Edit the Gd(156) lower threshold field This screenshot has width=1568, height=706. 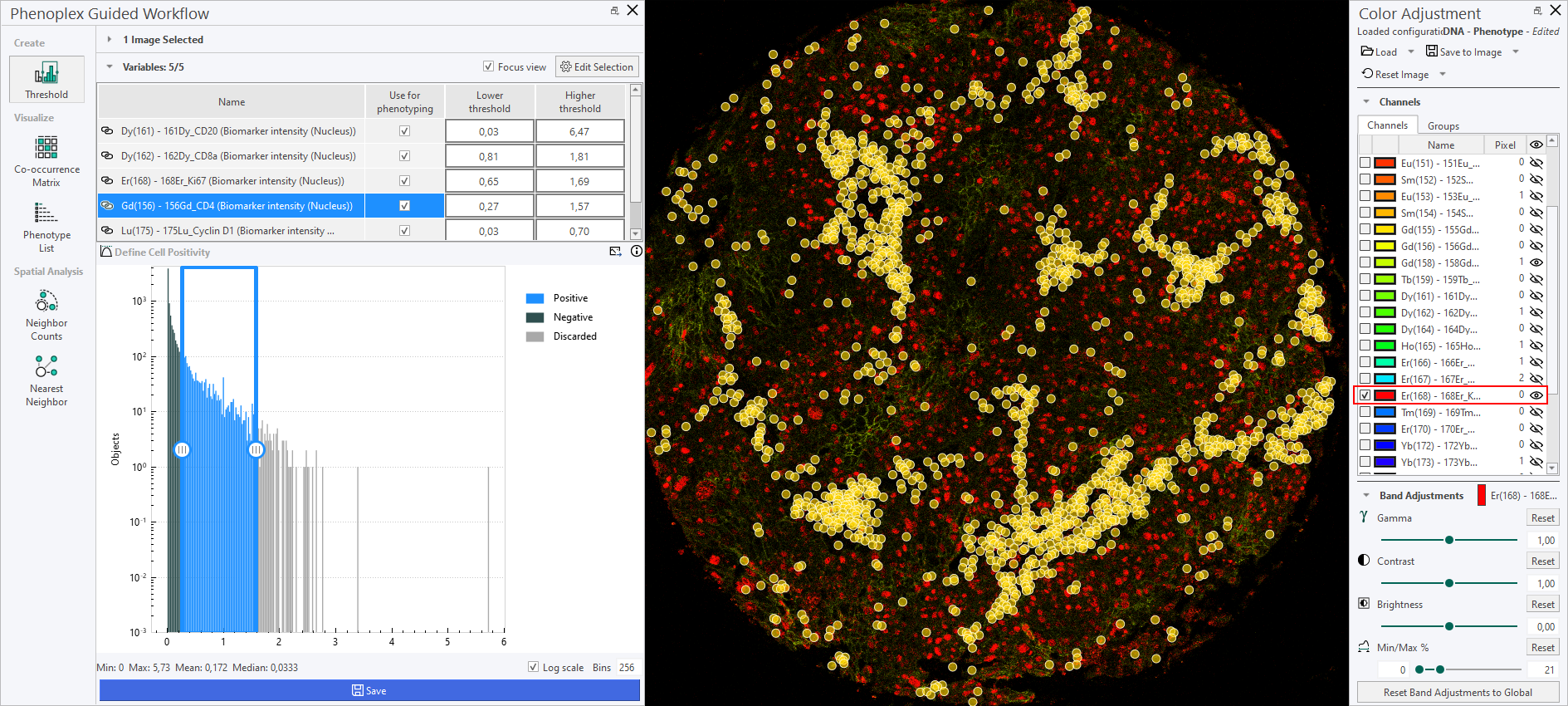click(x=489, y=206)
